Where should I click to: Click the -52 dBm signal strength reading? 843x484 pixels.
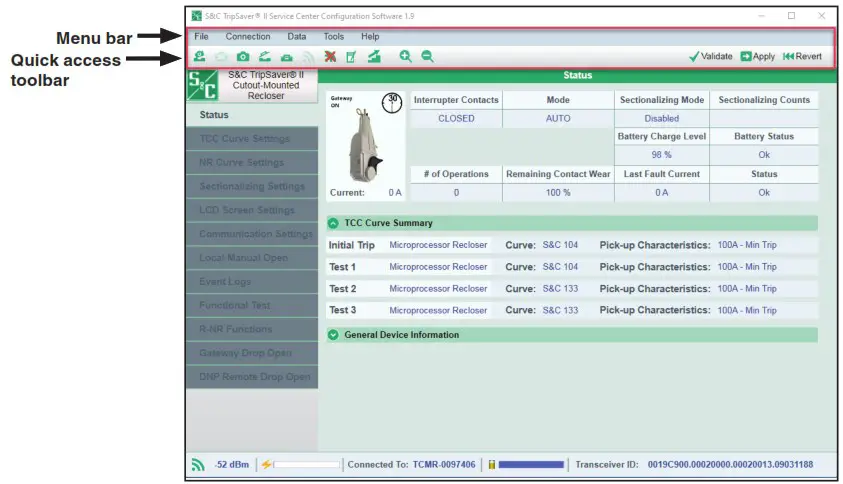pyautogui.click(x=232, y=464)
